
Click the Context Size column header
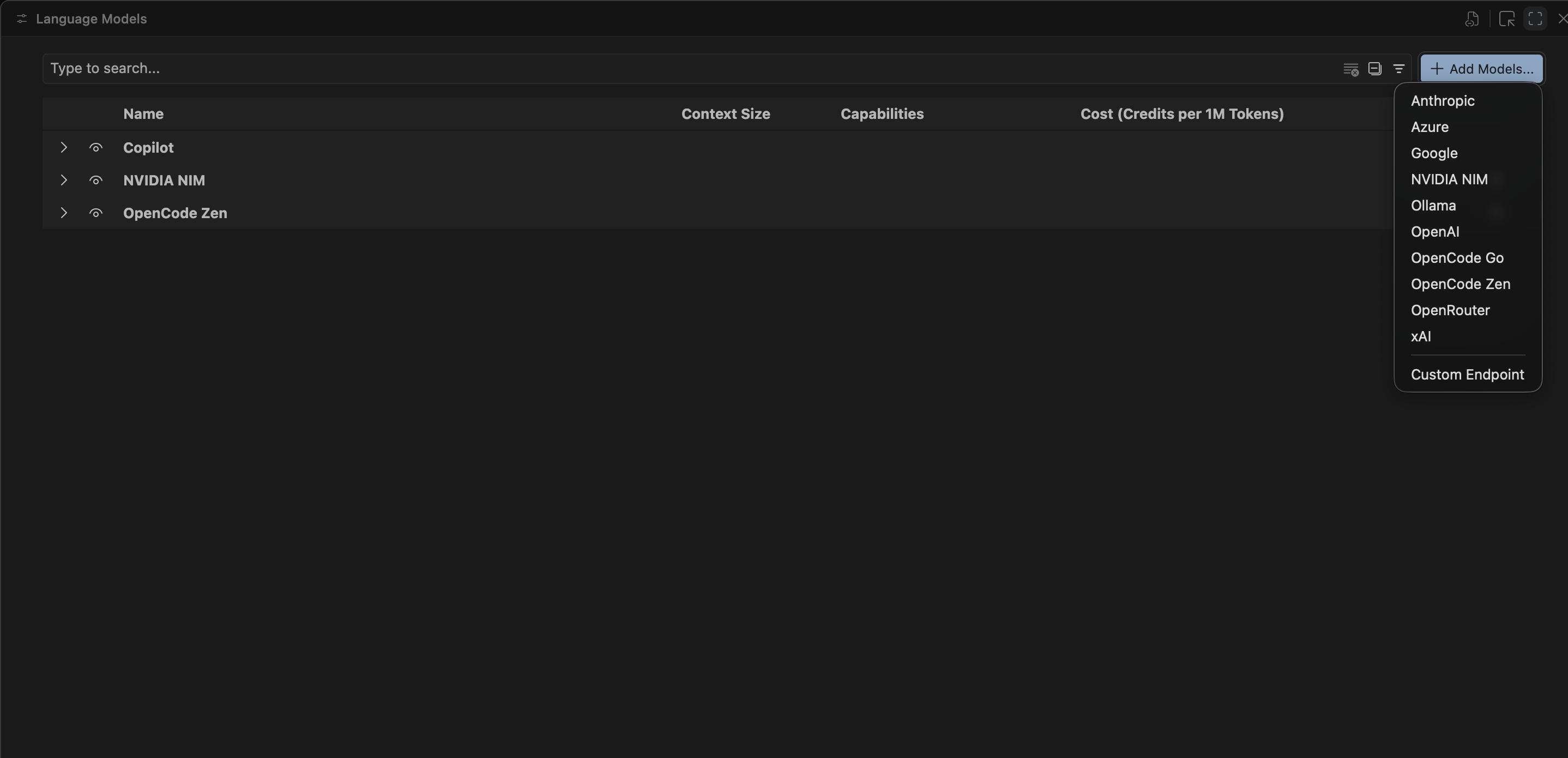coord(726,115)
